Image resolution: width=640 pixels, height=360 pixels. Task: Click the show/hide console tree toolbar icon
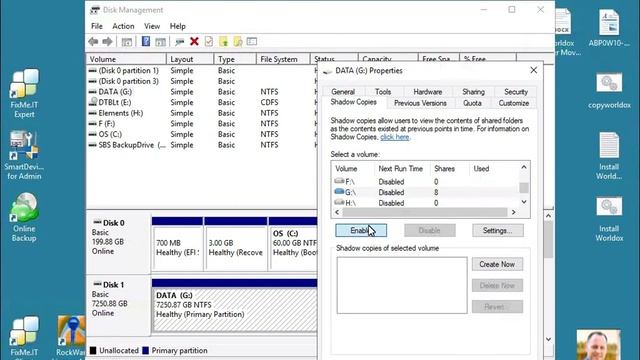click(127, 41)
